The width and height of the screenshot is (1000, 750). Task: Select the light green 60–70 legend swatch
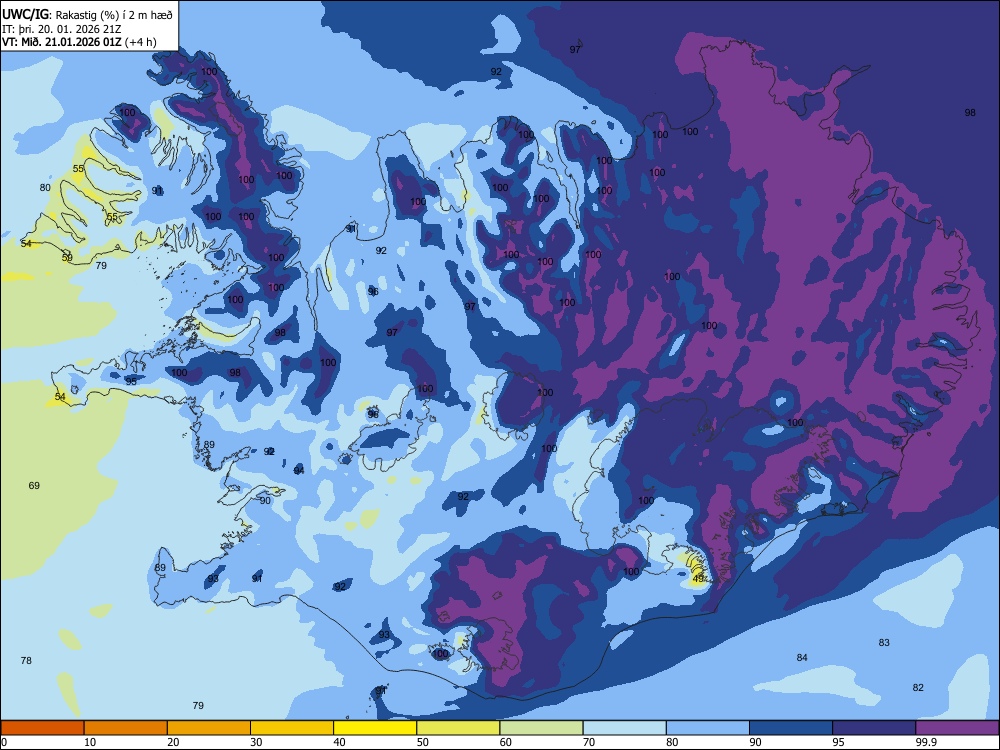(x=541, y=728)
